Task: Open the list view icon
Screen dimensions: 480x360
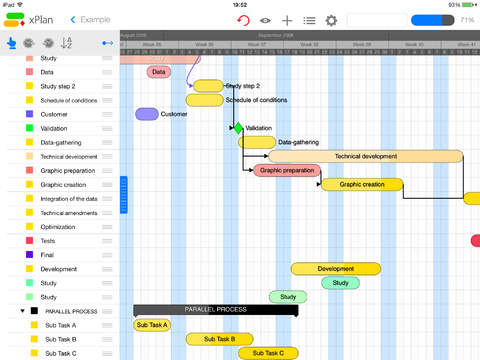Action: tap(309, 21)
